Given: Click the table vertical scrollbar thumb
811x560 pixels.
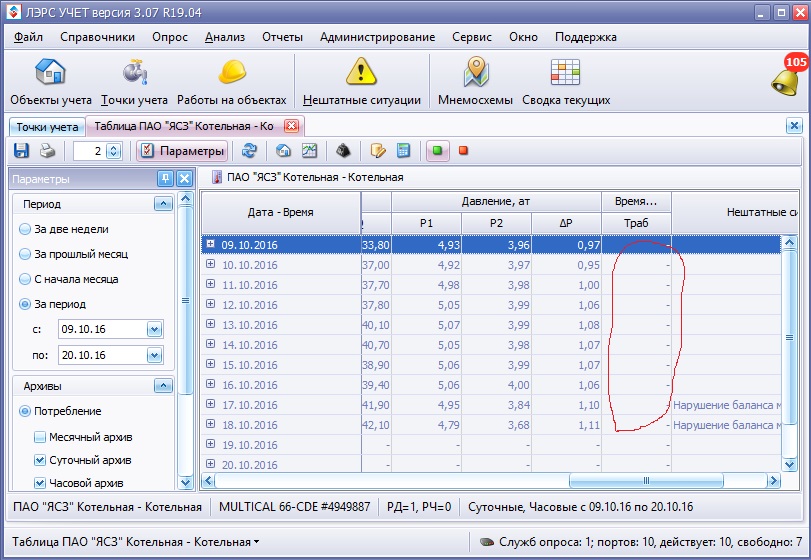Looking at the screenshot, I should (x=789, y=337).
